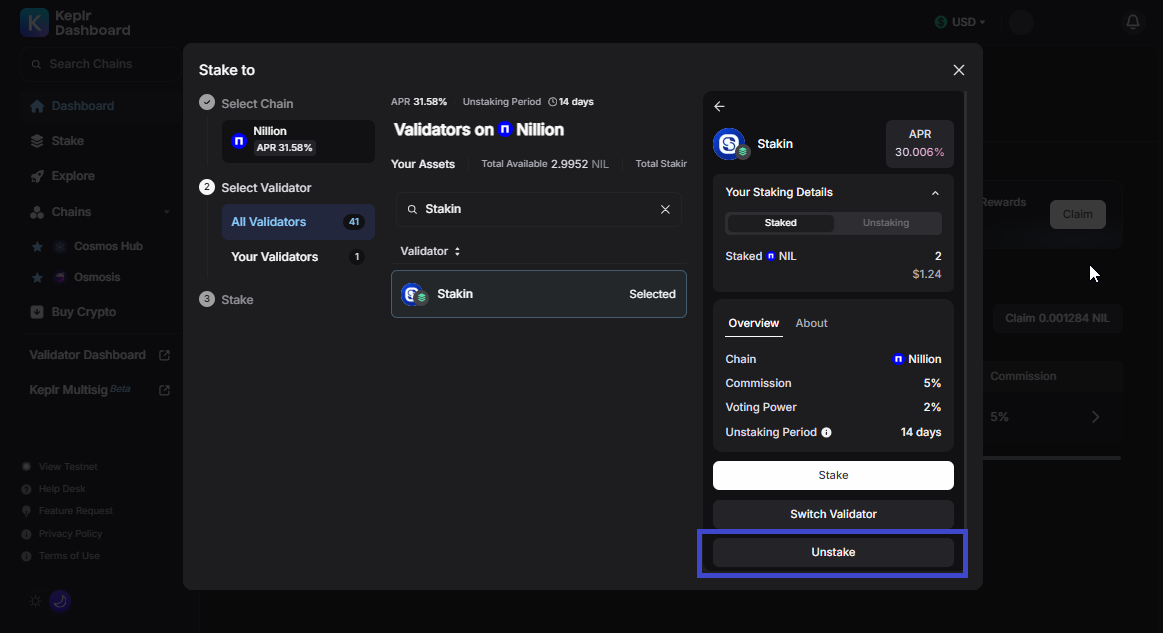Click inside the validator search field

(x=538, y=209)
